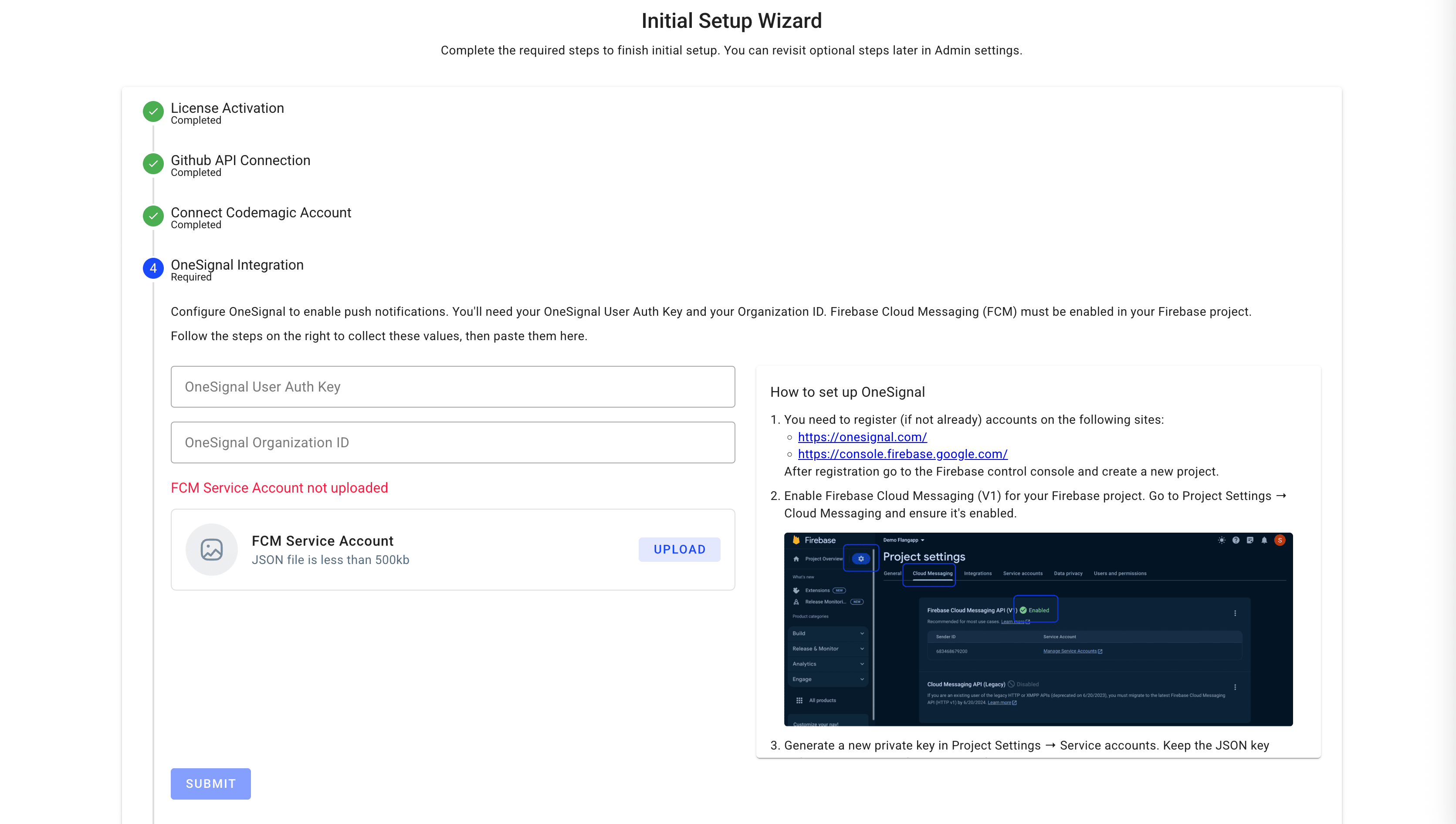This screenshot has width=1456, height=824.
Task: Click the Github API Connection step title
Action: (240, 160)
